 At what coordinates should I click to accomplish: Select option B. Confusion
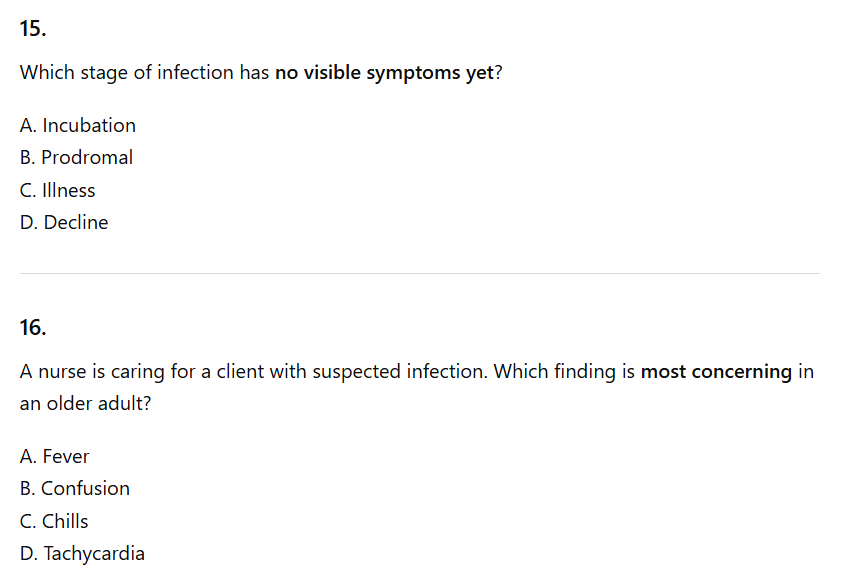75,488
